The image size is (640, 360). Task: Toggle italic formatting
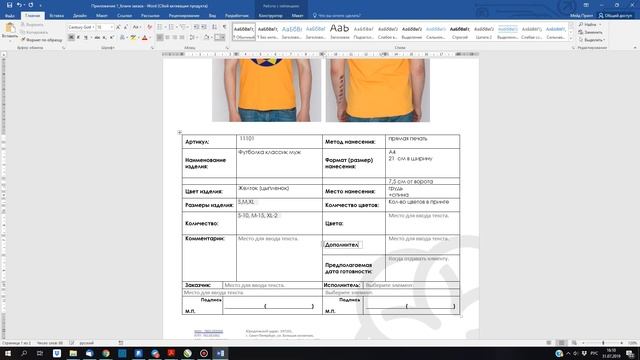[x=78, y=37]
